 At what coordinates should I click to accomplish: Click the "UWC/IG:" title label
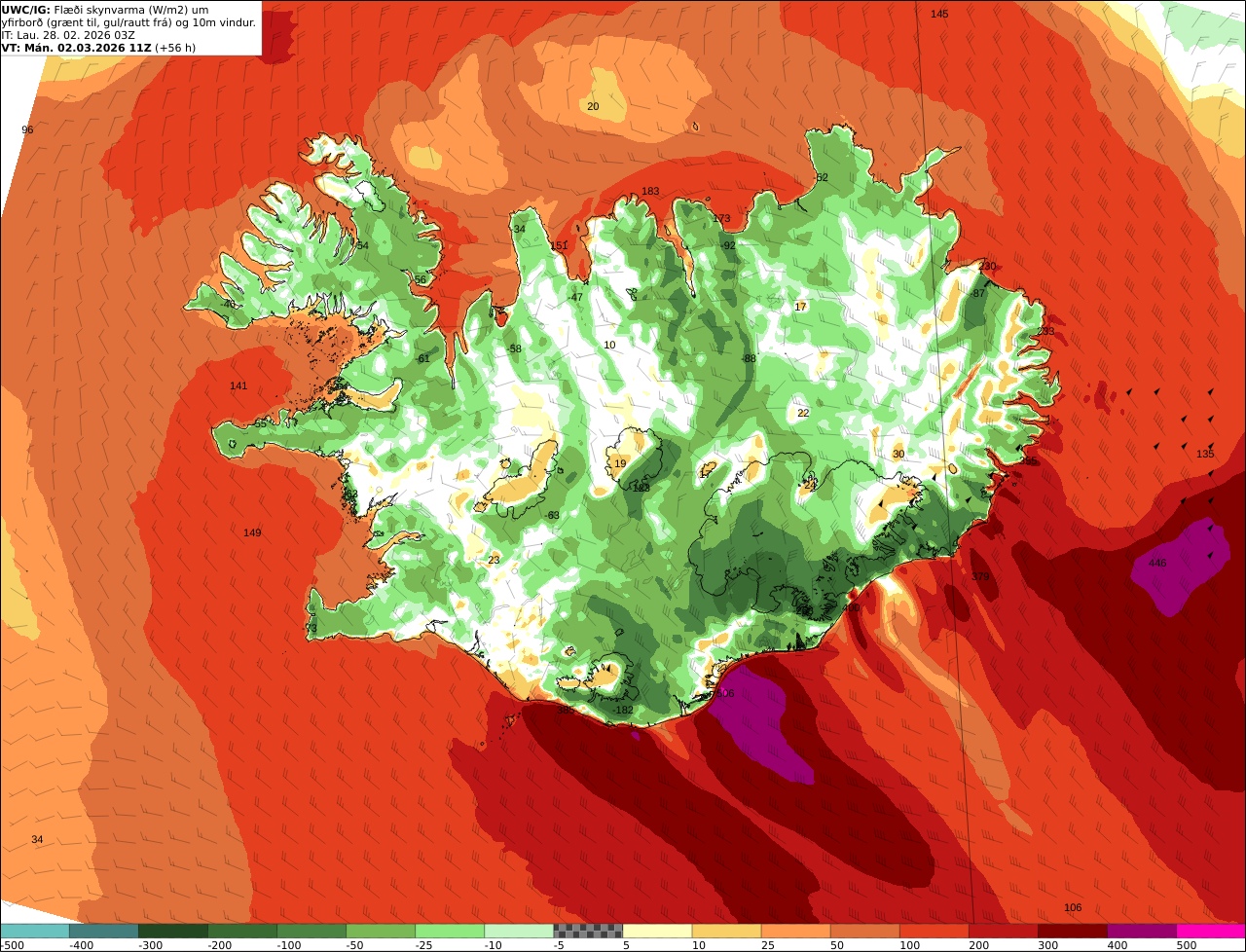[x=24, y=10]
